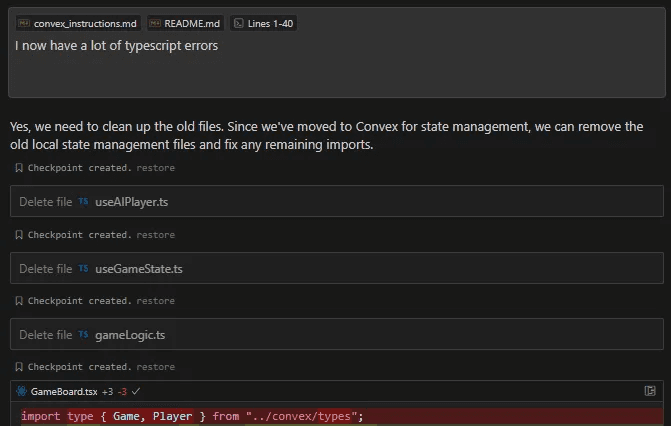Restore checkpoint after gameLogic.ts deletion

click(155, 367)
